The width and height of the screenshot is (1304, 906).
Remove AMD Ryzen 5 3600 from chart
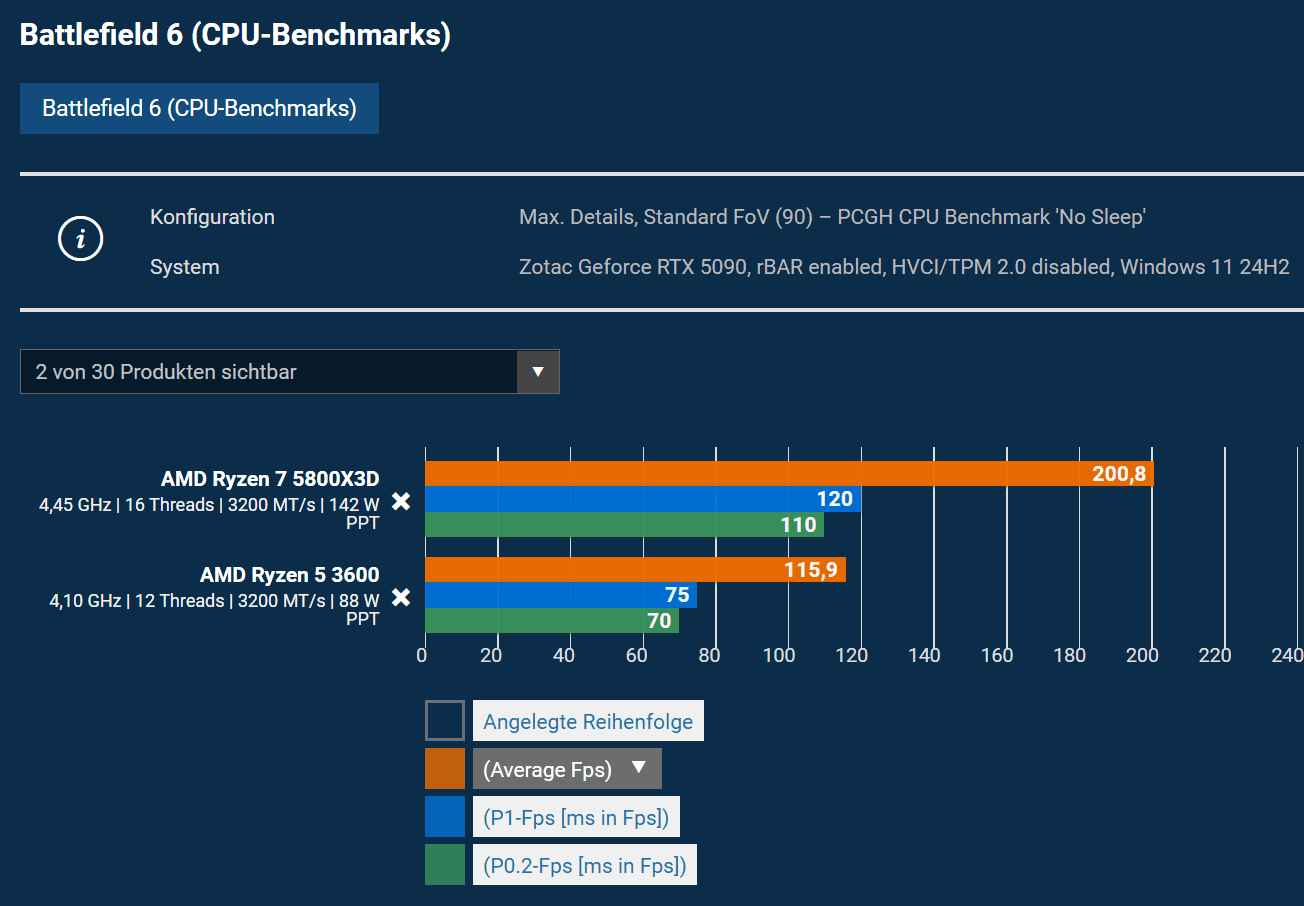(x=401, y=598)
